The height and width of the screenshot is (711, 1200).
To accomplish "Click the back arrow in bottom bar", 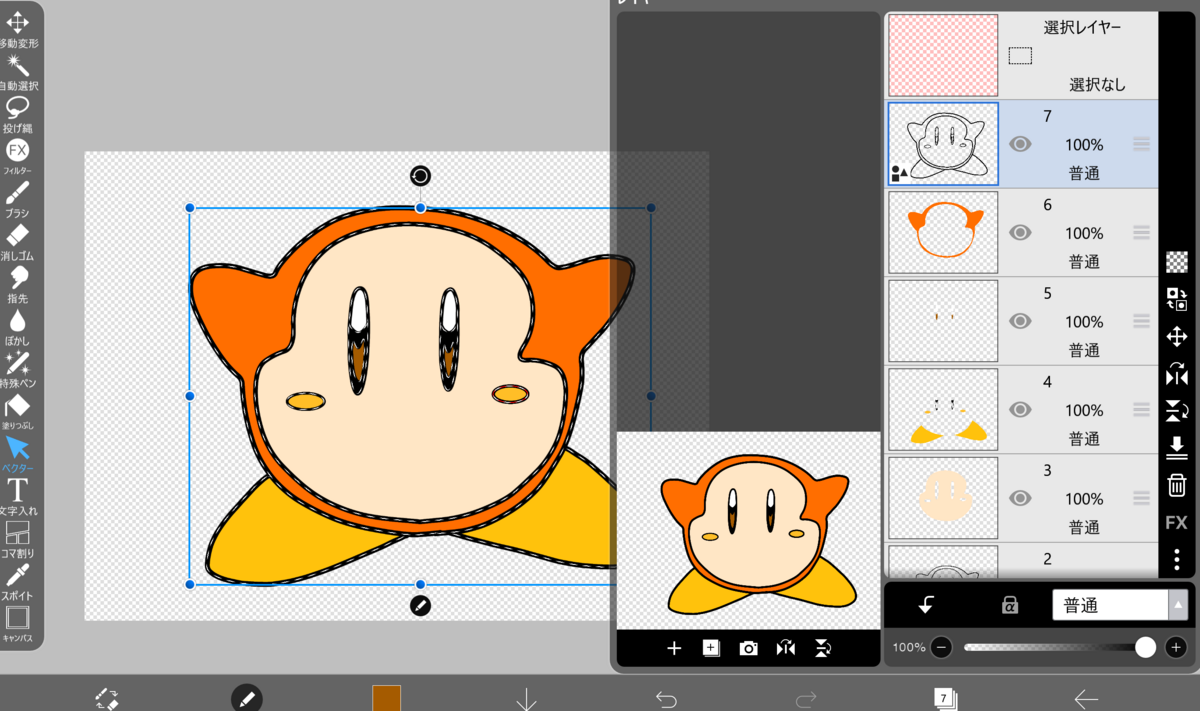I will [x=1086, y=698].
